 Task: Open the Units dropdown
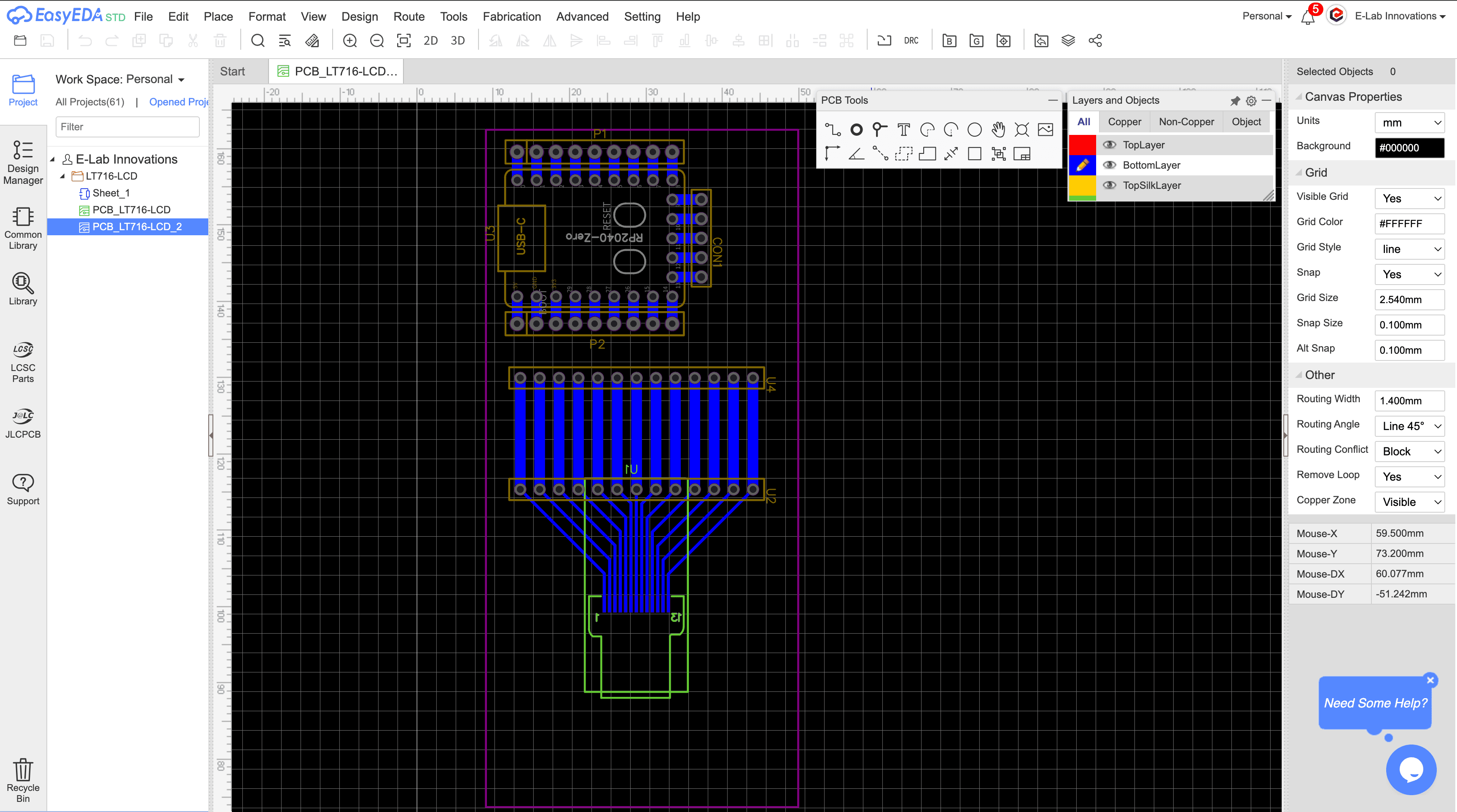1409,123
